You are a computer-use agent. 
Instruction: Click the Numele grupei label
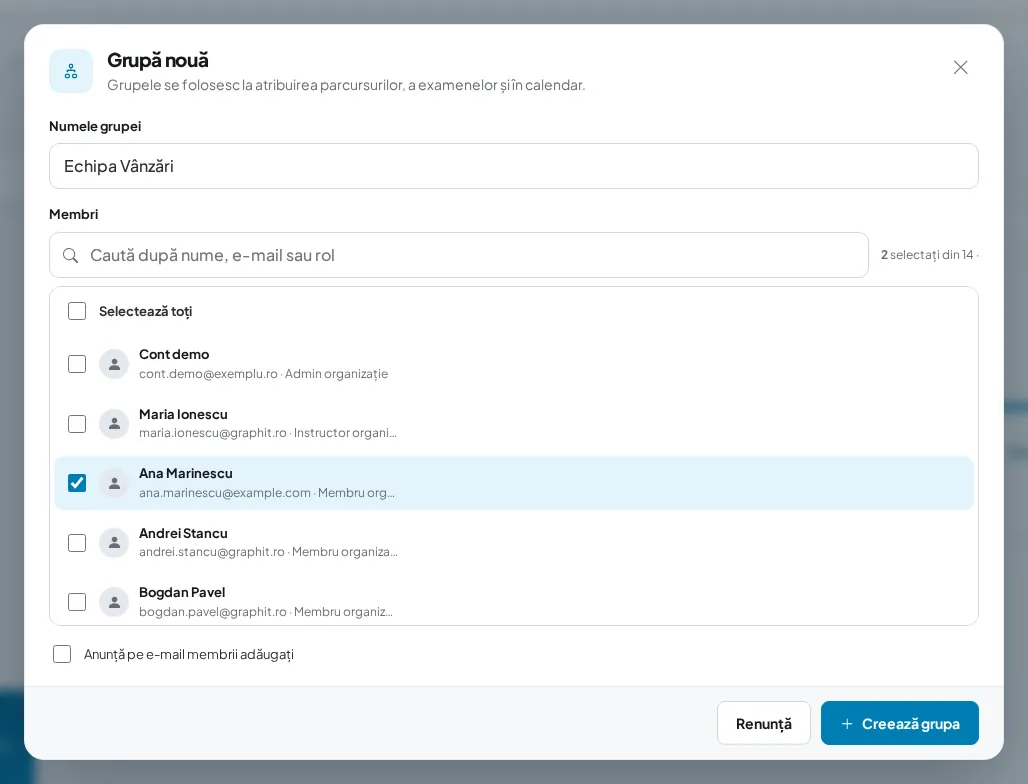tap(95, 127)
